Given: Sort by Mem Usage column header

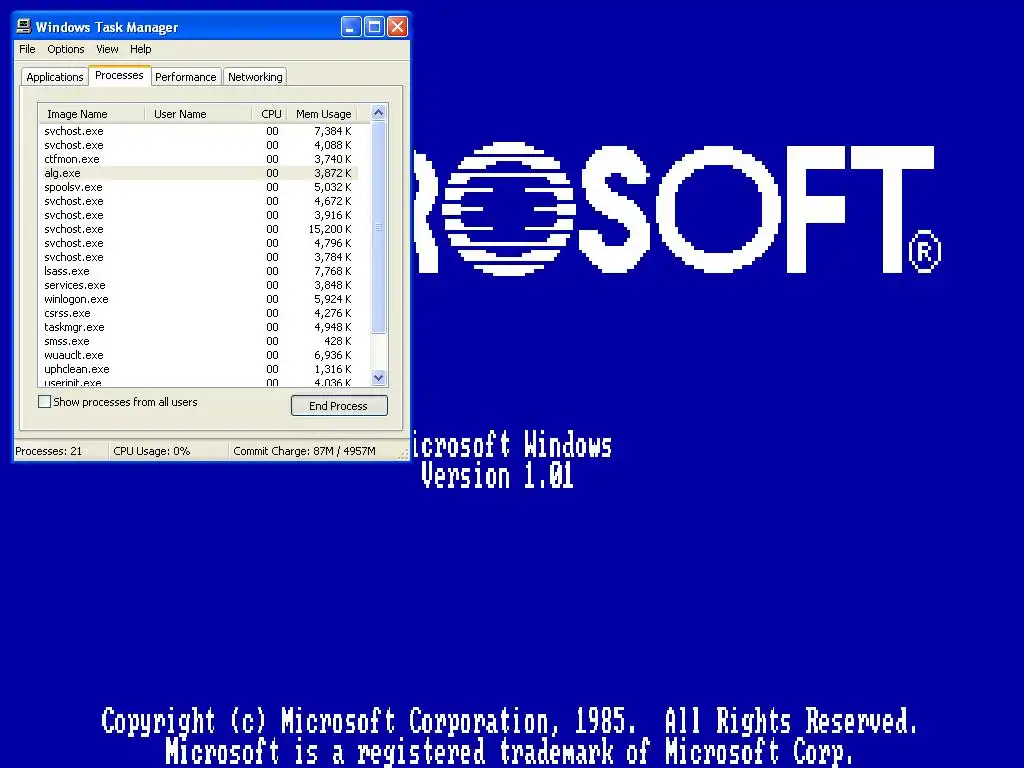Looking at the screenshot, I should coord(323,114).
